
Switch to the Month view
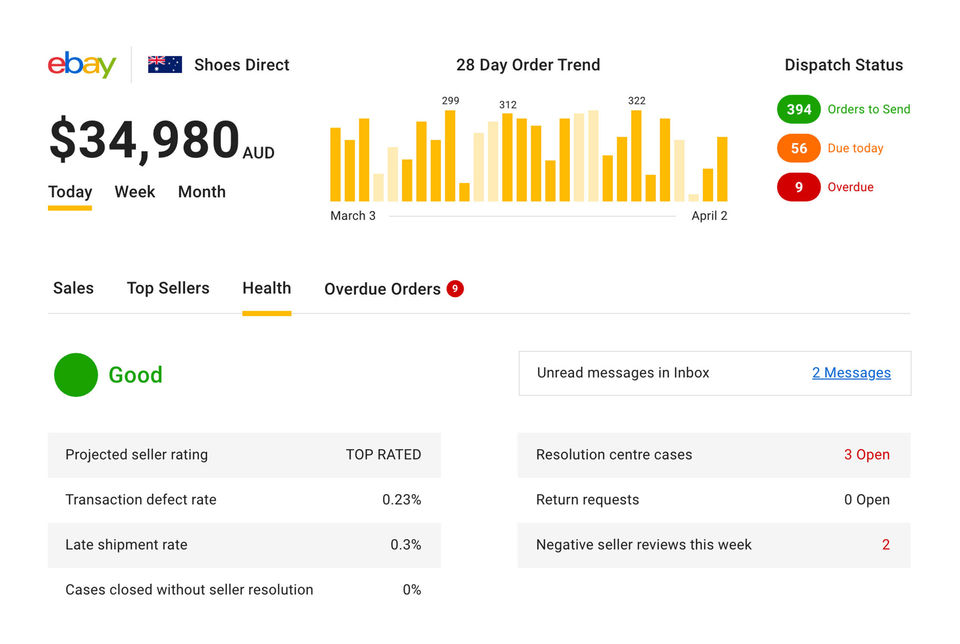(202, 192)
